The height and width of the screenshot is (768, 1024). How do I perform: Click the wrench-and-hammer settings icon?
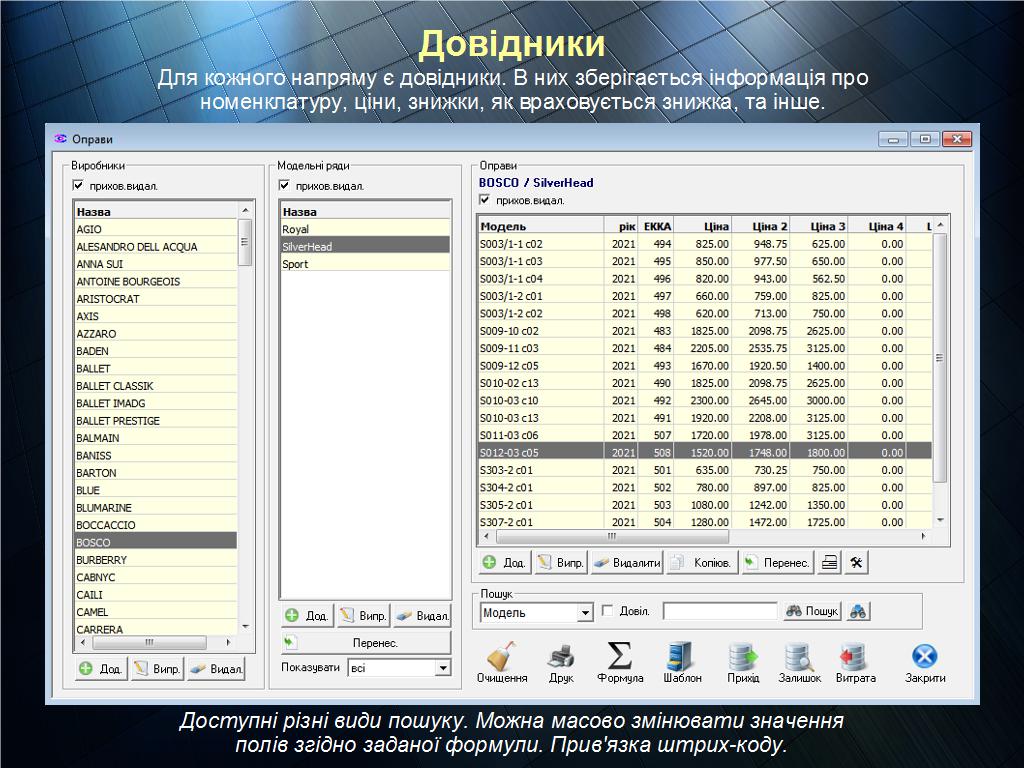pyautogui.click(x=856, y=563)
